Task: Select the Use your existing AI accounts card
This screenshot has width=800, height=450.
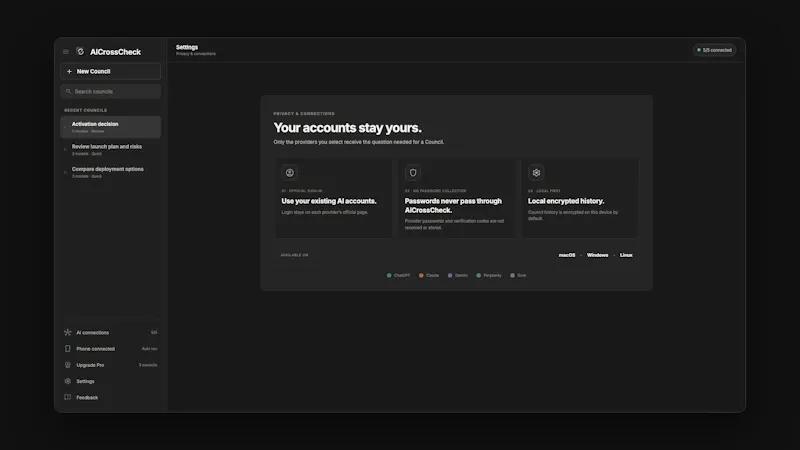Action: [x=333, y=198]
